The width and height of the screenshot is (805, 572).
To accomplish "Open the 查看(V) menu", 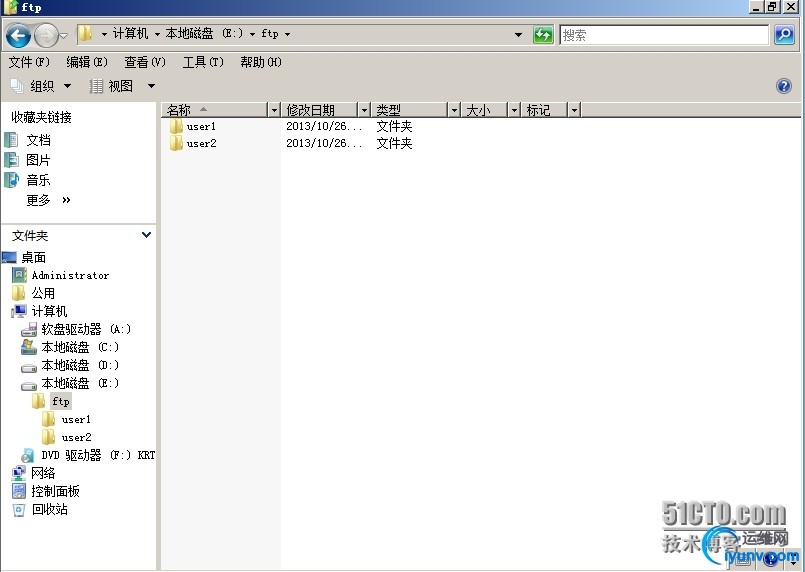I will click(x=145, y=62).
